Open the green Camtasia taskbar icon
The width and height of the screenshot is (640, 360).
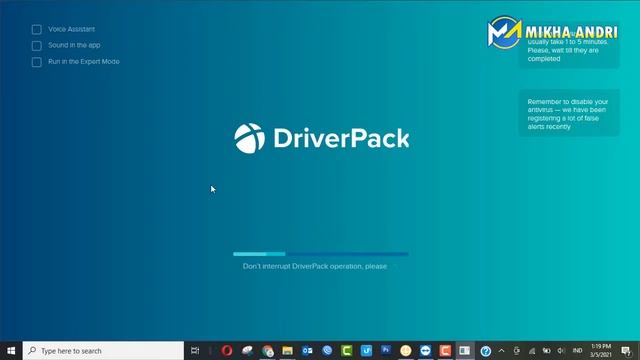pyautogui.click(x=347, y=351)
